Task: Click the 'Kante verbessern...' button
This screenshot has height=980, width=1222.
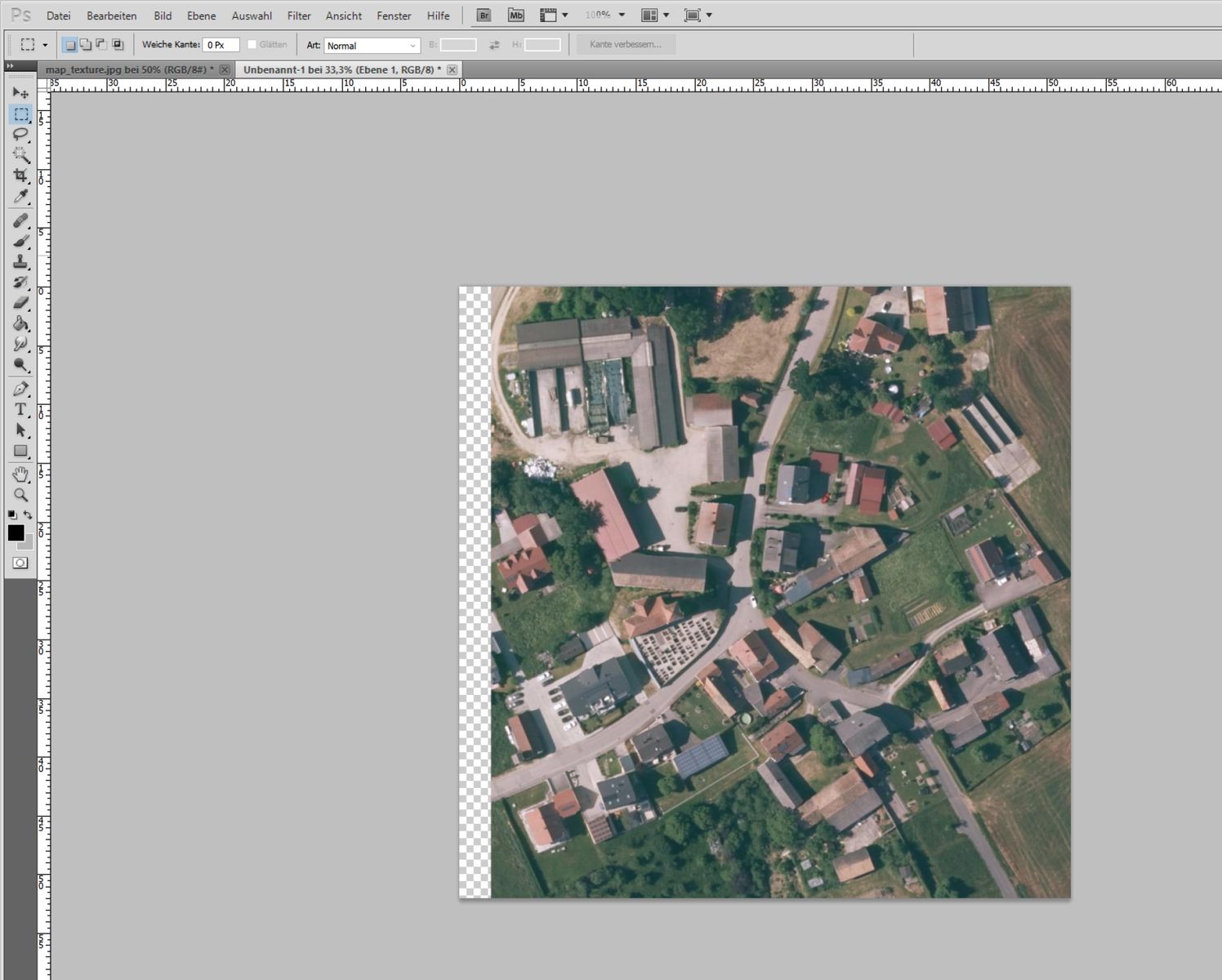Action: point(626,45)
